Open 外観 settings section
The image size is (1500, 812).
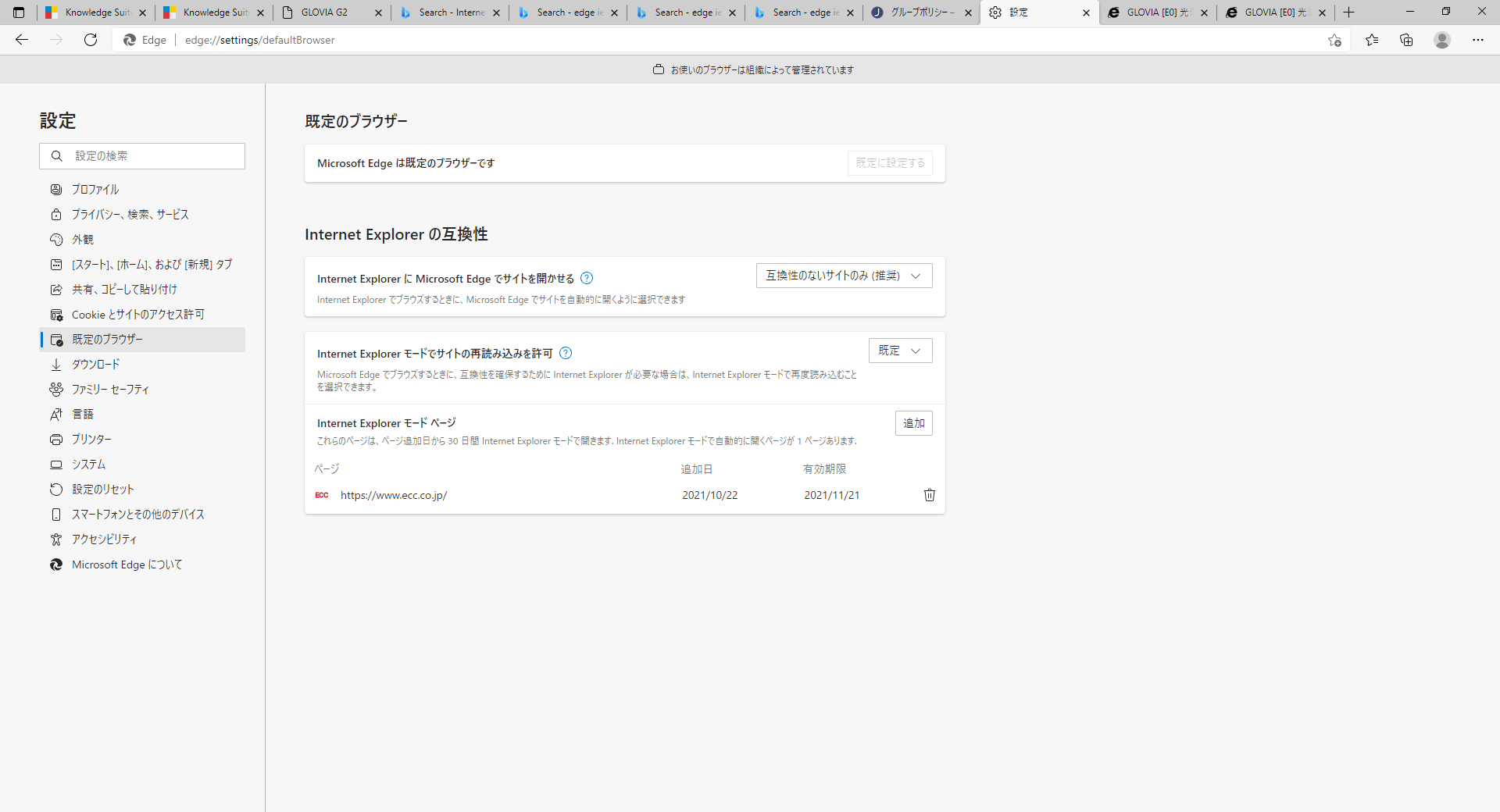(142, 239)
